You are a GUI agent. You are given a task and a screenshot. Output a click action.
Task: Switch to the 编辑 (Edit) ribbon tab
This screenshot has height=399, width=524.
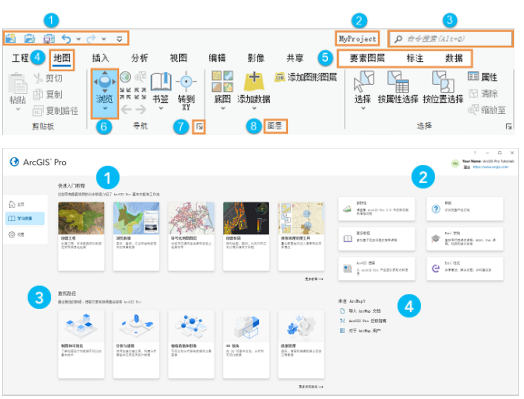[x=217, y=58]
